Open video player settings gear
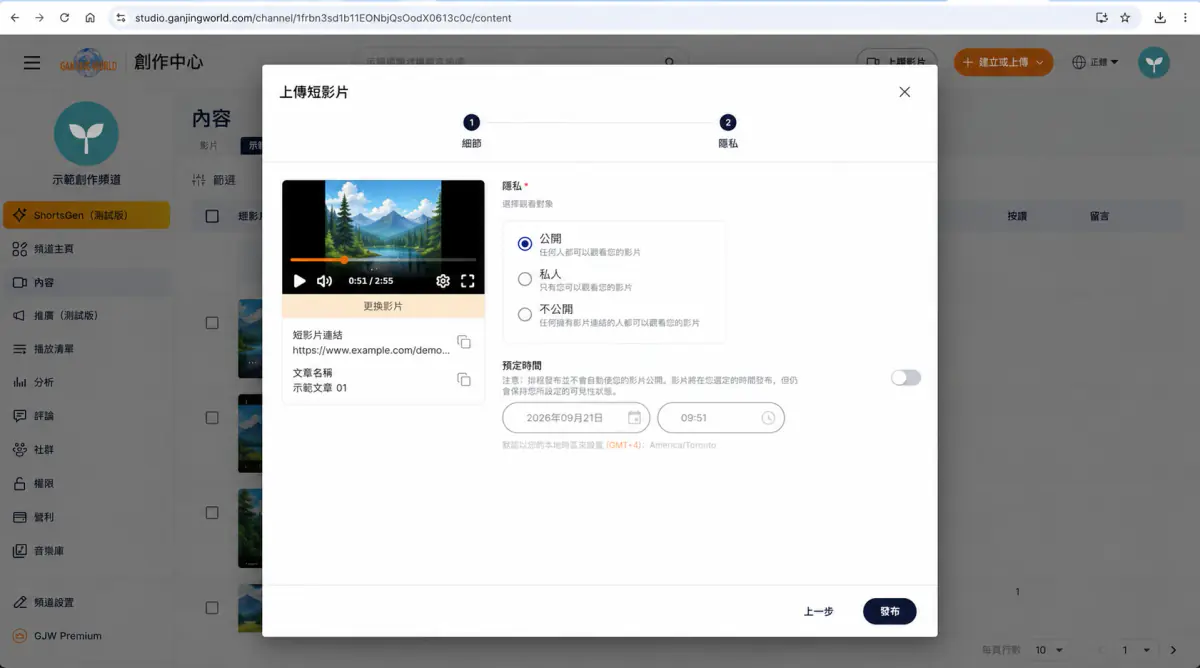 (x=443, y=282)
